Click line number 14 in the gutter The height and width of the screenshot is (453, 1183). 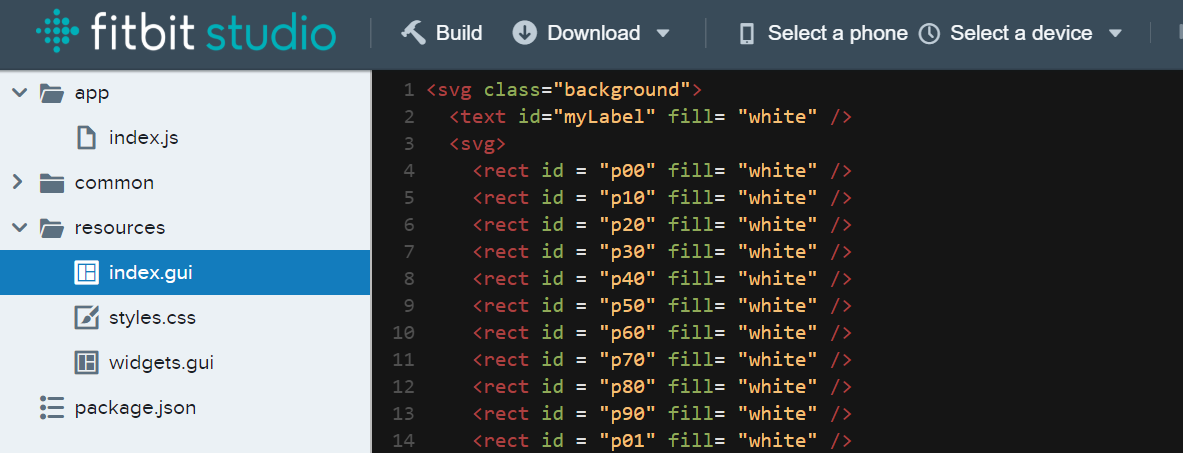404,441
